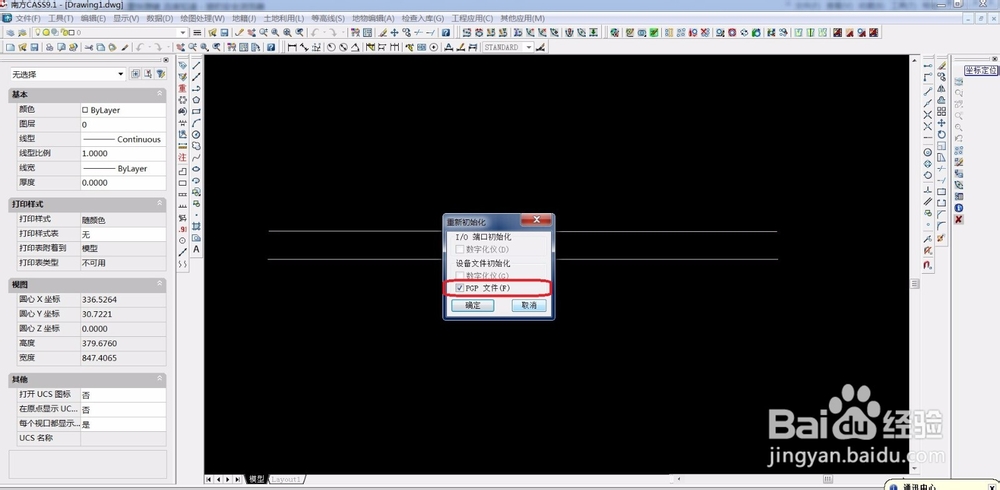Click the dimension style edit icon beside STANDARD
Image resolution: width=1000 pixels, height=490 pixels.
tap(541, 47)
